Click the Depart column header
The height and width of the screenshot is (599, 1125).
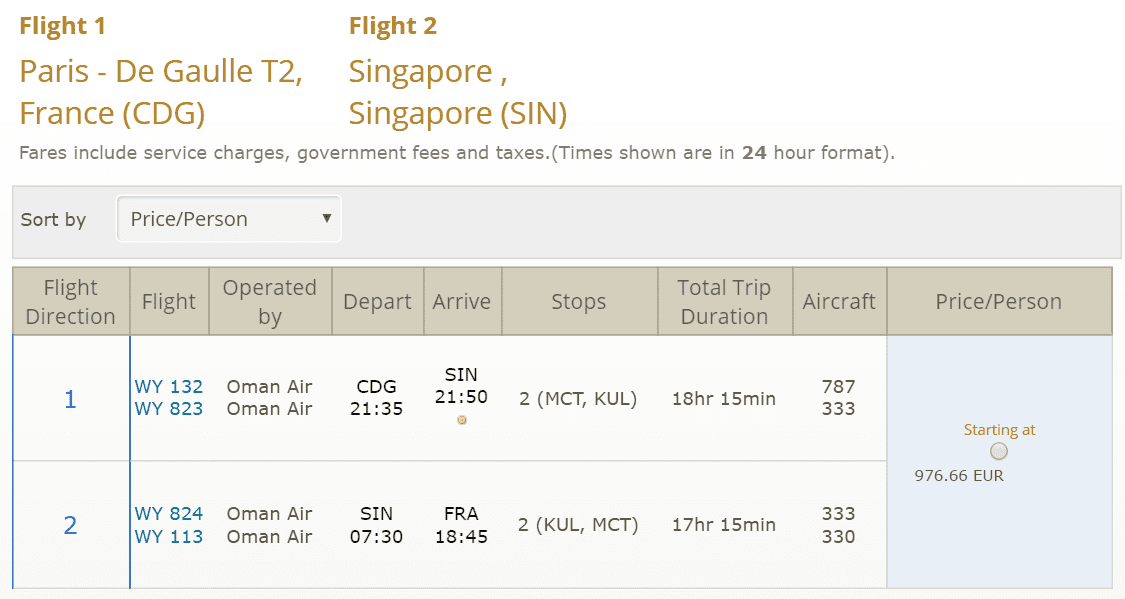(377, 301)
